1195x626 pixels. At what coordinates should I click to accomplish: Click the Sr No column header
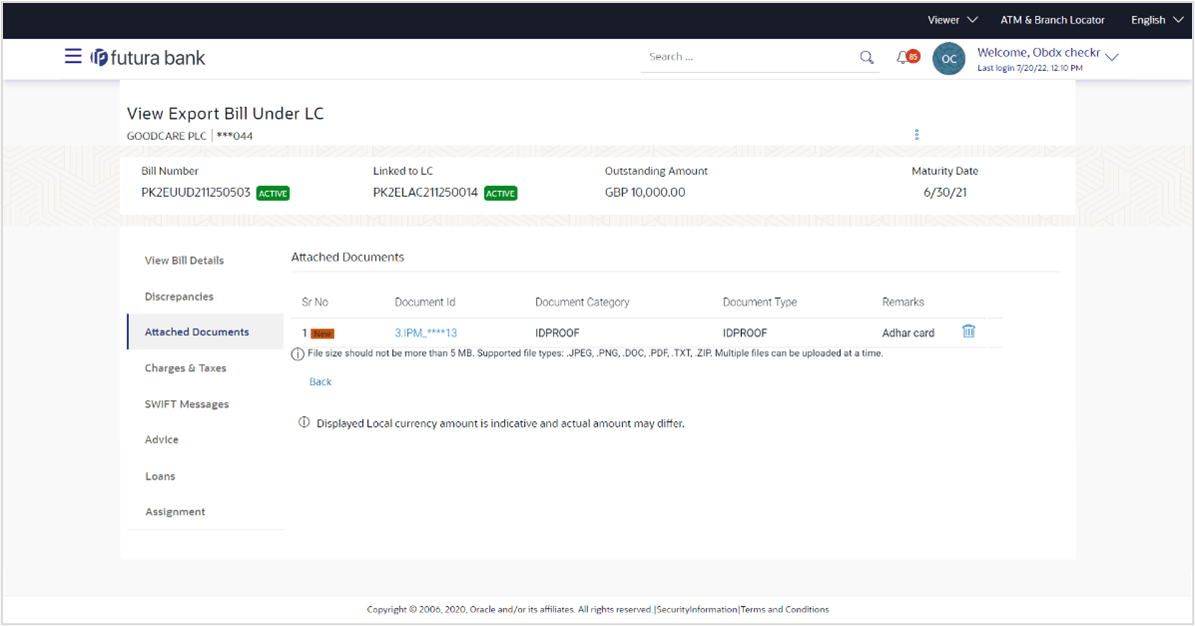[x=315, y=303]
